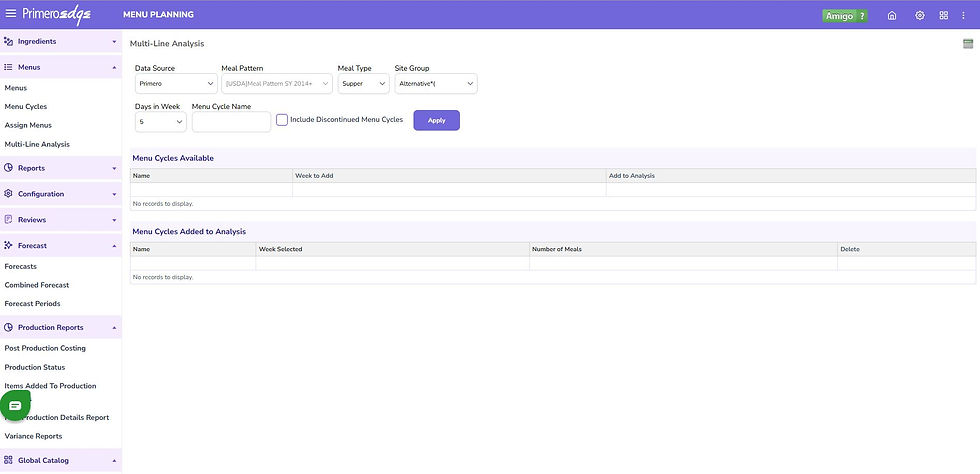Open the Meal Pattern dropdown
The width and height of the screenshot is (980, 474).
coord(277,84)
